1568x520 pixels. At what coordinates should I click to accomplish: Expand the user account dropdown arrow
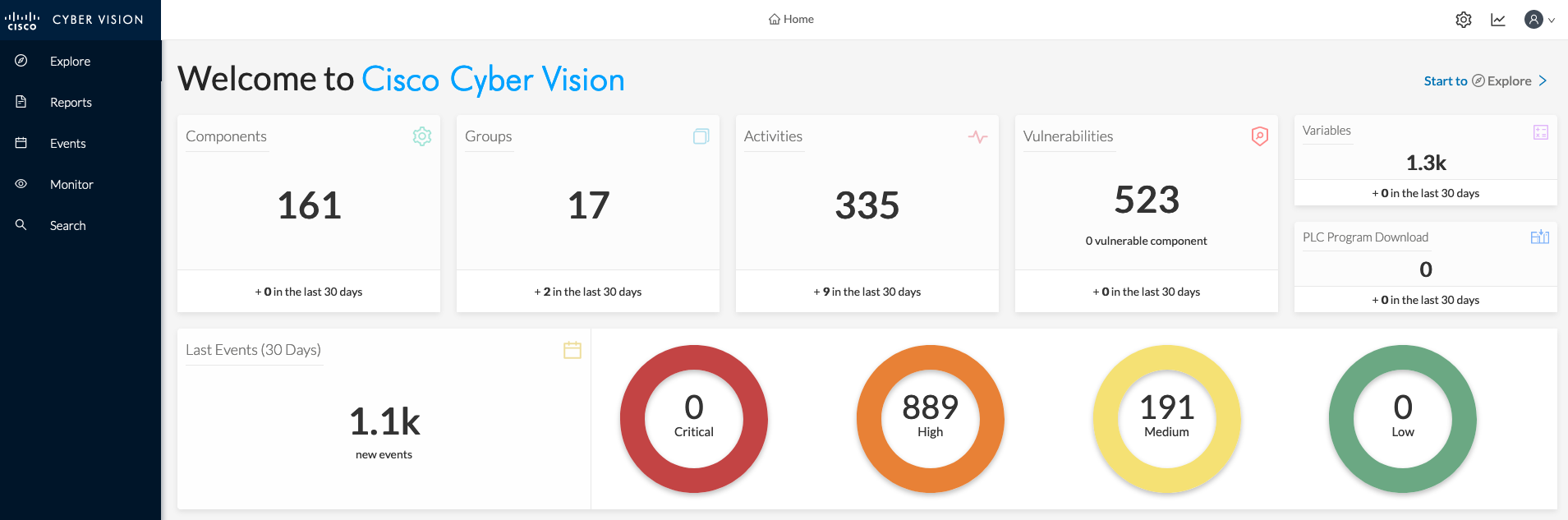pos(1552,21)
